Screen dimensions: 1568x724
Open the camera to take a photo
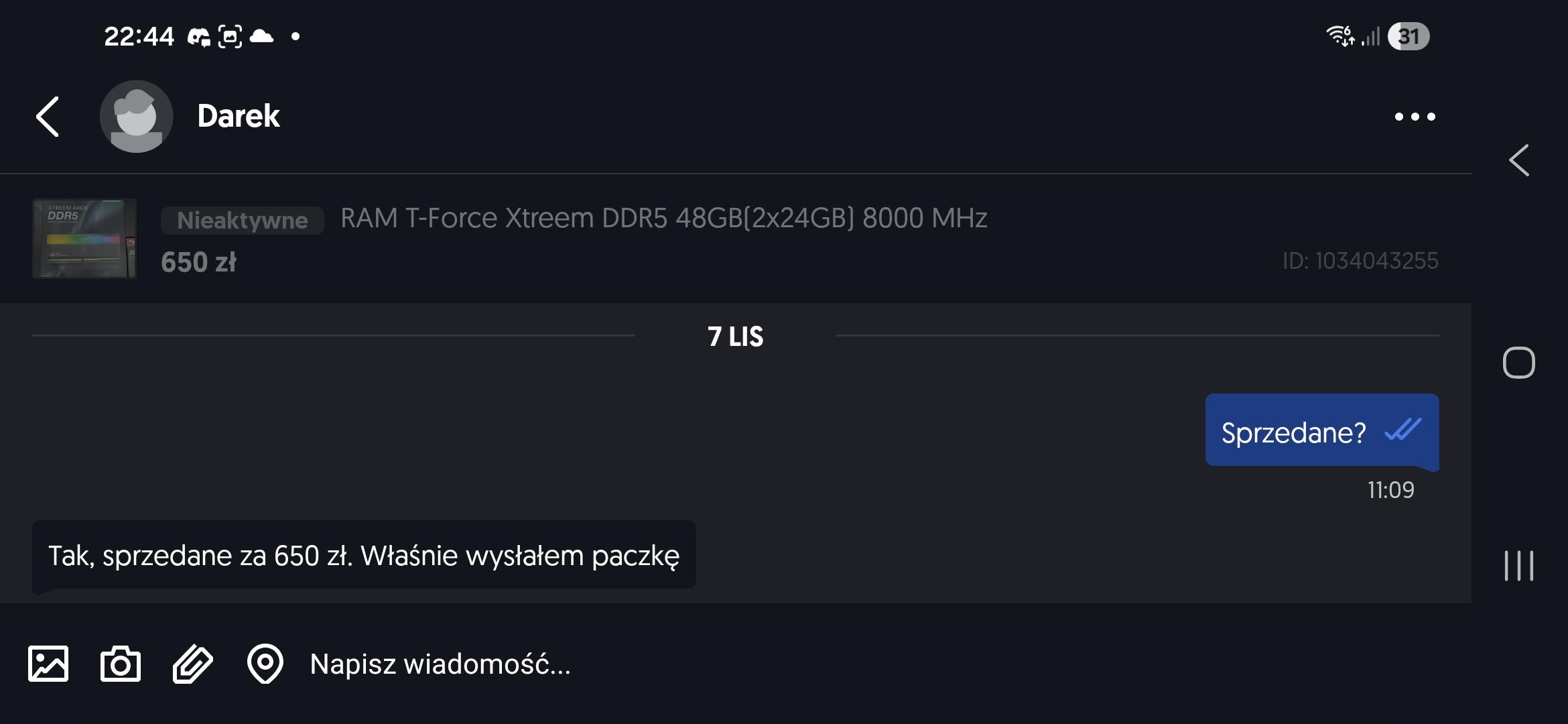(121, 664)
